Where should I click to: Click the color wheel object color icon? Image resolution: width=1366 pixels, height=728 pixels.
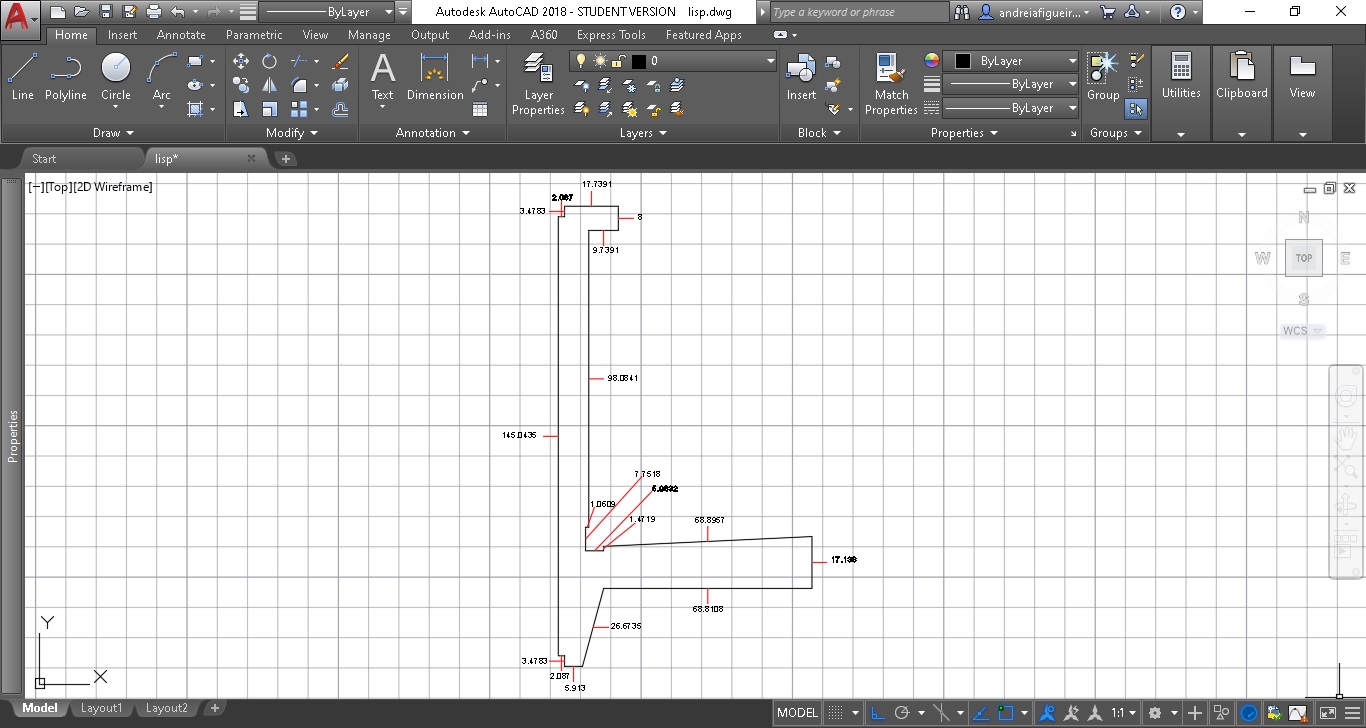tap(932, 61)
